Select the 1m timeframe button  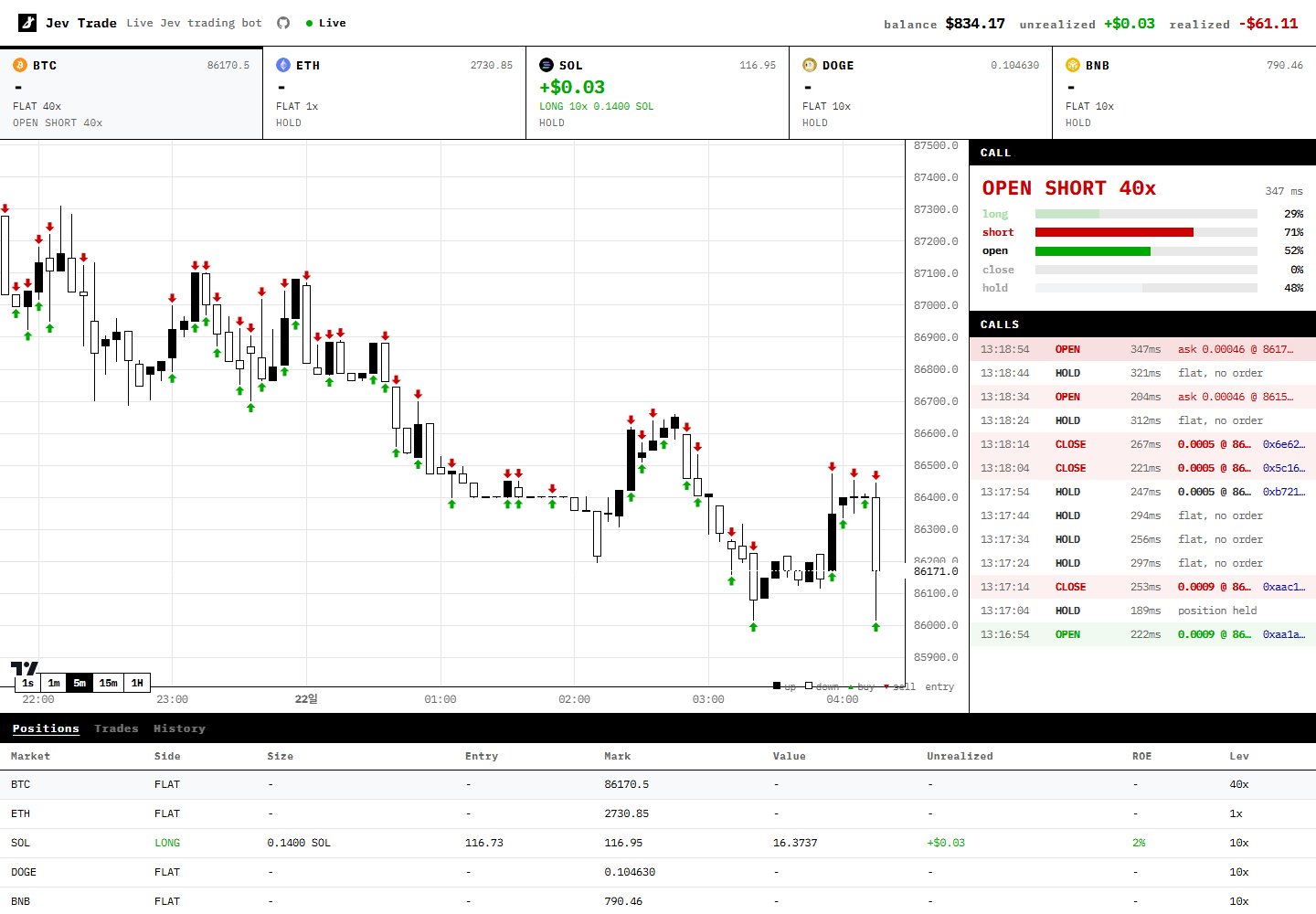pyautogui.click(x=54, y=683)
